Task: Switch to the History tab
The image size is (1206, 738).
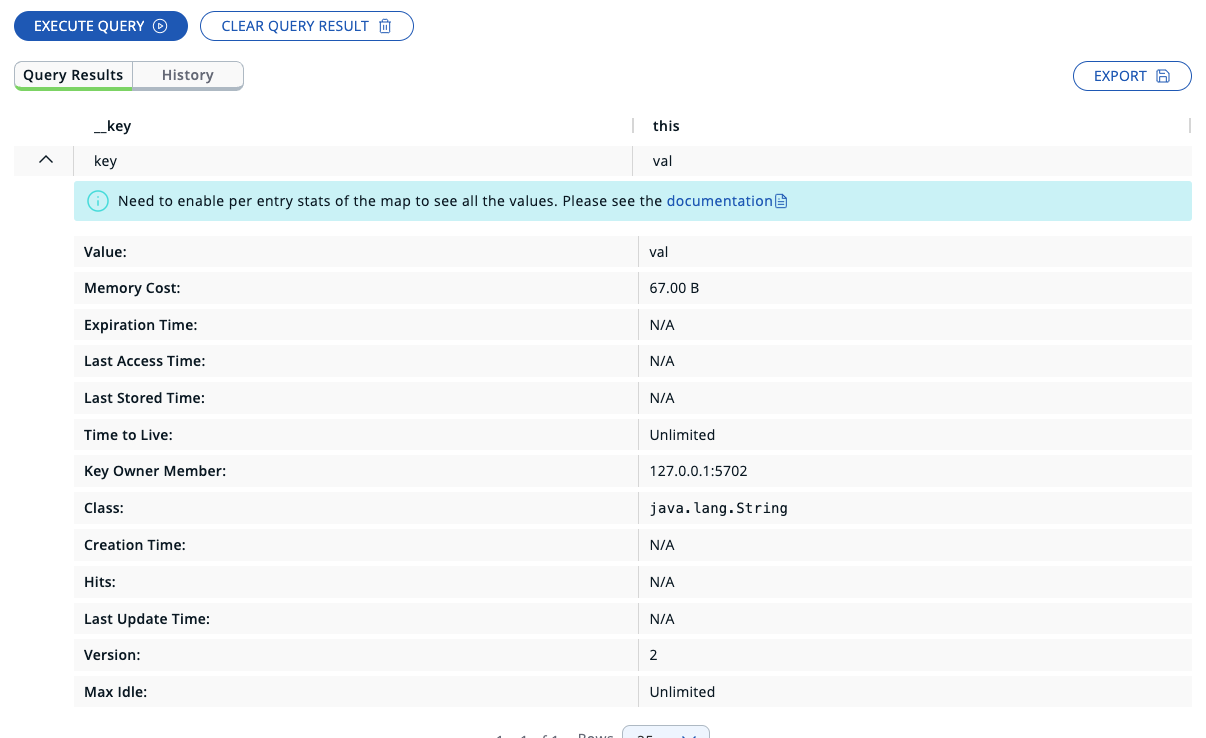Action: pos(186,74)
